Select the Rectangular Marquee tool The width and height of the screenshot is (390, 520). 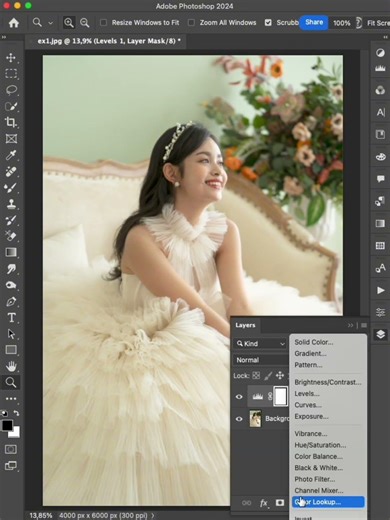11,73
